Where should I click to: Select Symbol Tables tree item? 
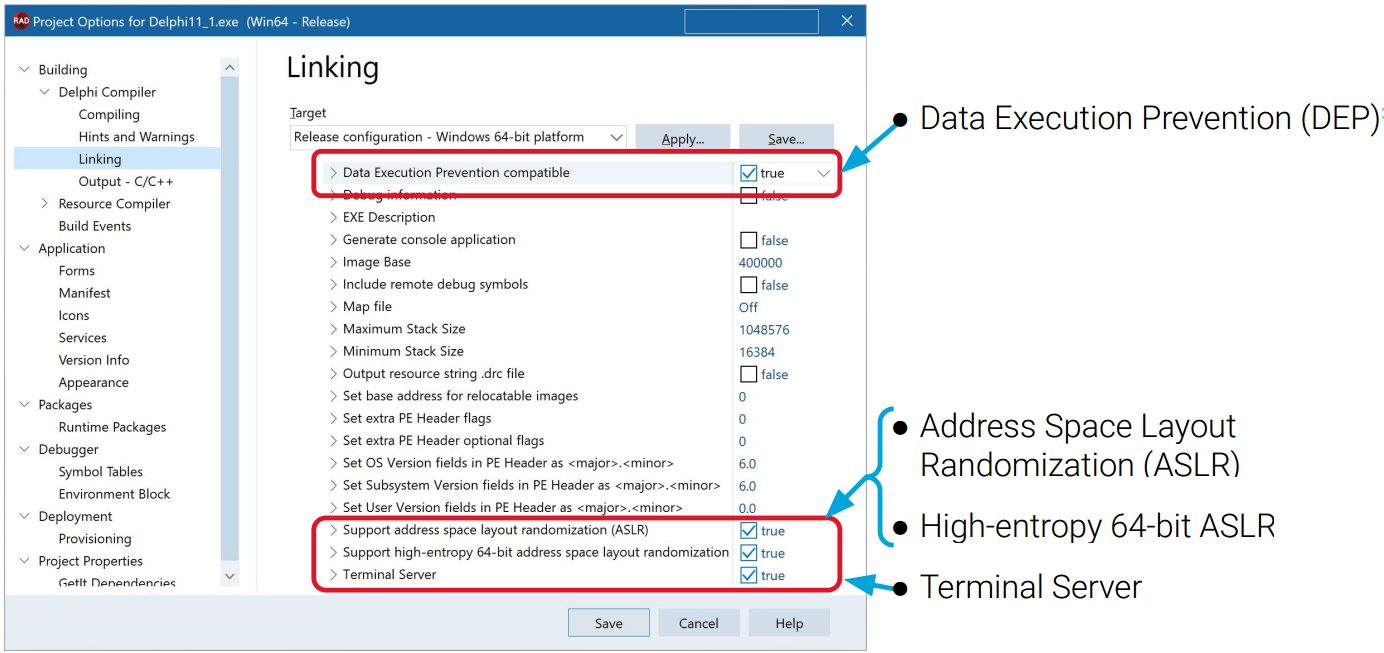click(100, 472)
